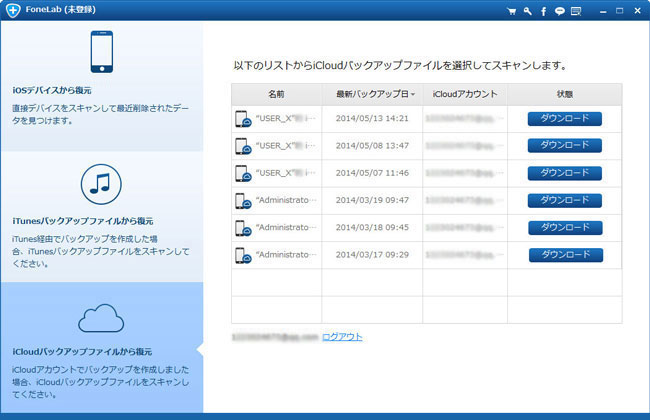Screen dimensions: 650x420
Task: Download the 2014/03/17 09:29 backup
Action: point(565,254)
